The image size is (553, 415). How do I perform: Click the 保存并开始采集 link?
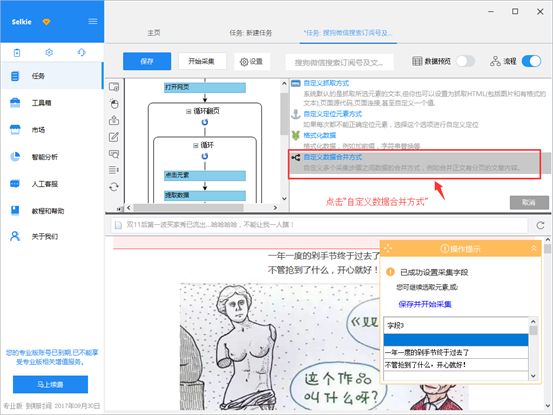click(x=425, y=304)
